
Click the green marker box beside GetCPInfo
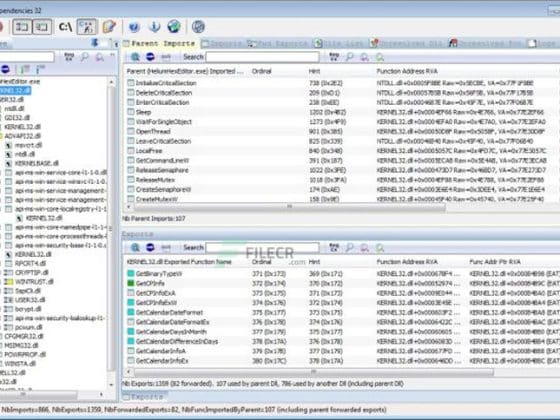click(x=131, y=283)
